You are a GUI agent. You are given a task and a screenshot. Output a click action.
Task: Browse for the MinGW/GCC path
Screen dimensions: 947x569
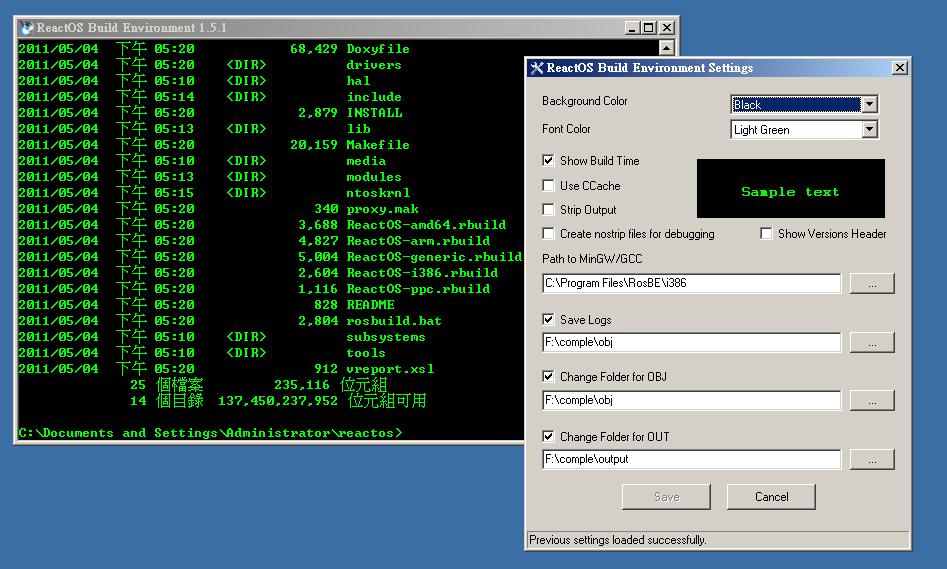point(872,283)
